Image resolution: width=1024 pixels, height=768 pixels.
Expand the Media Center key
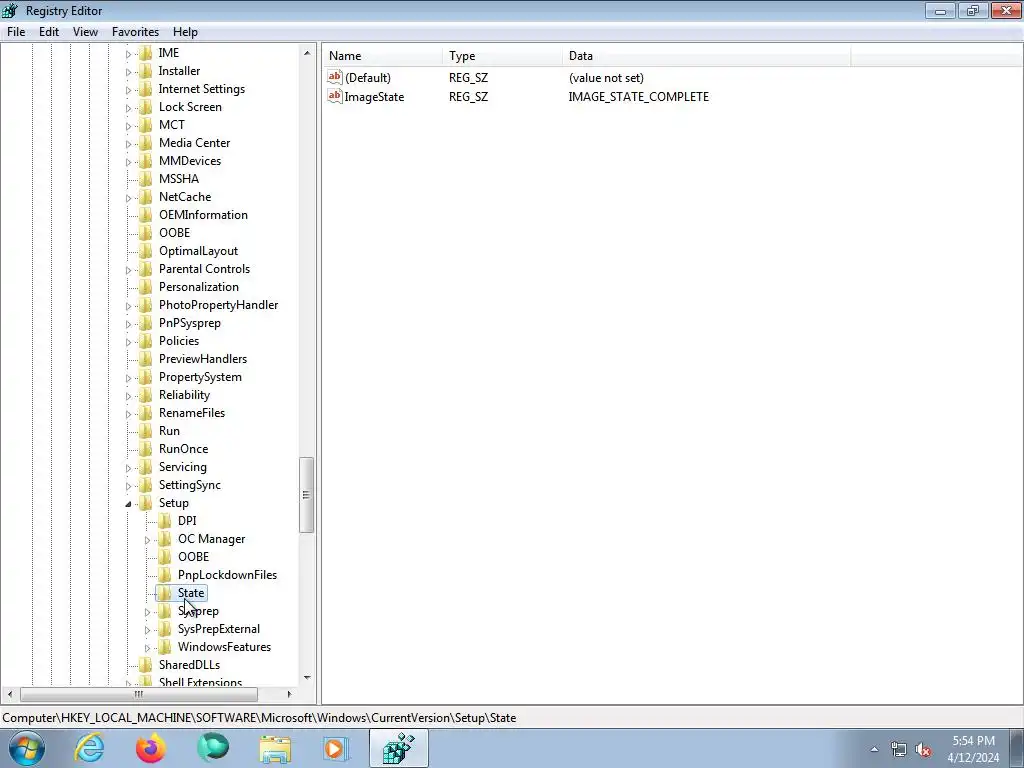click(128, 144)
